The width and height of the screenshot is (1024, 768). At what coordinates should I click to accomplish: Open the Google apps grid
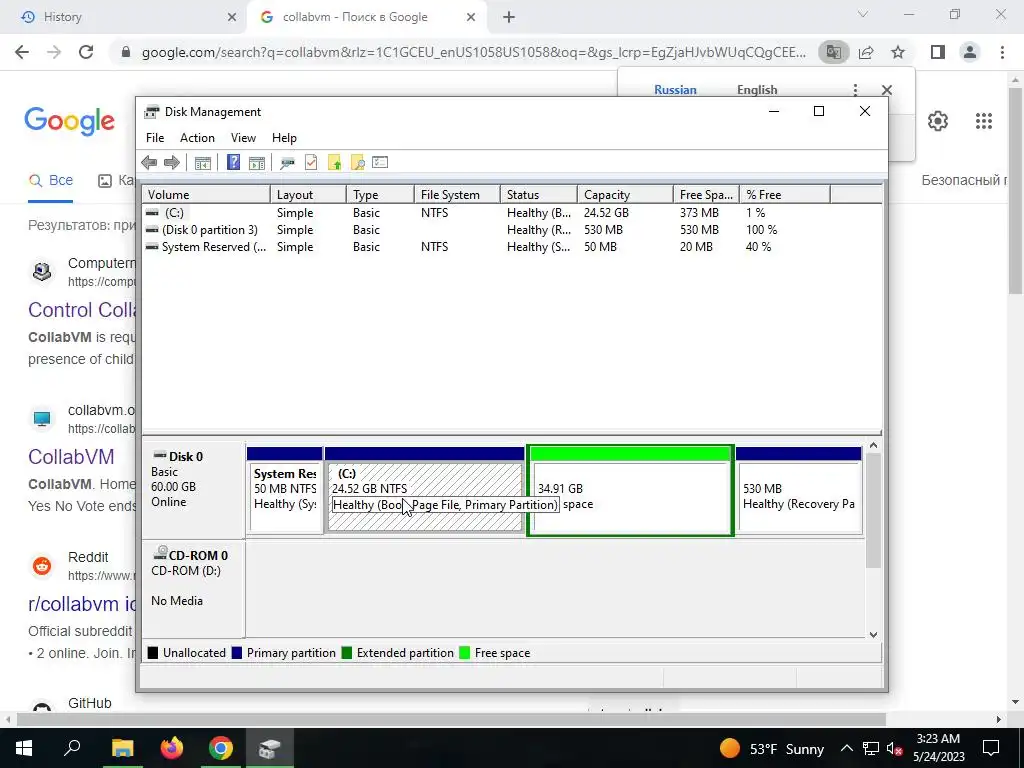tap(984, 121)
